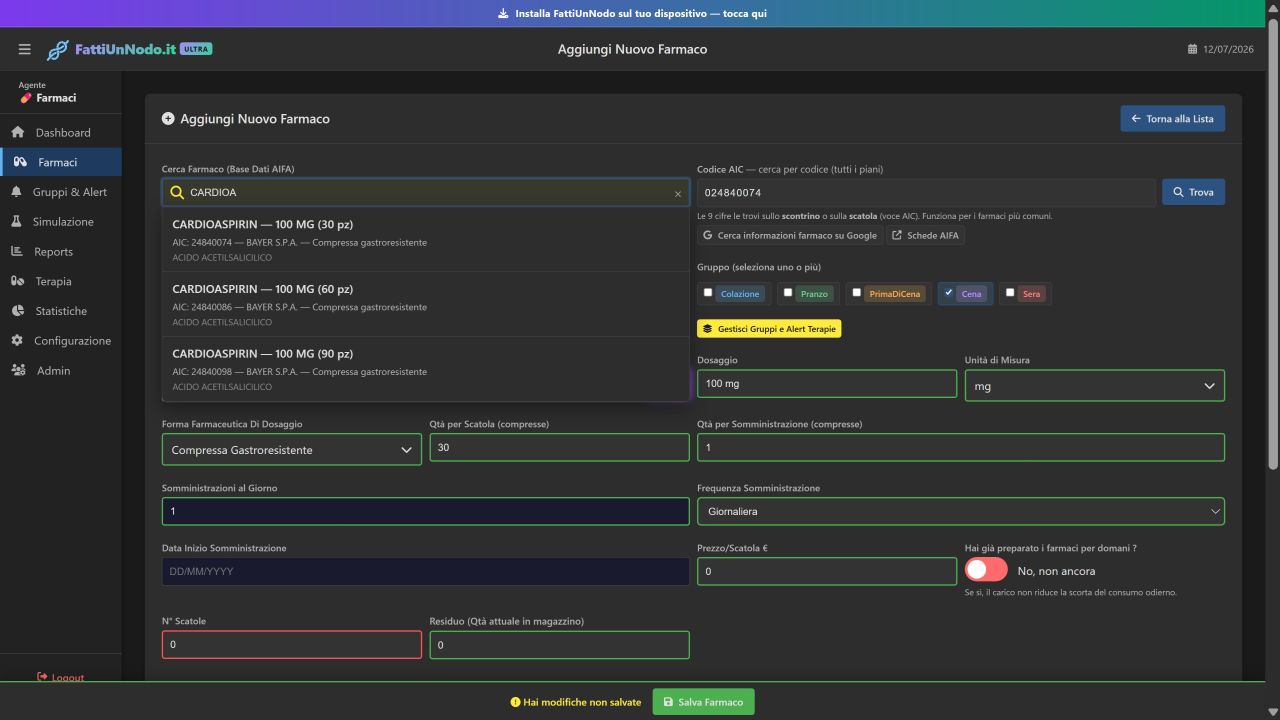Click the Qtà per Scatola field
The width and height of the screenshot is (1280, 720).
(x=559, y=447)
